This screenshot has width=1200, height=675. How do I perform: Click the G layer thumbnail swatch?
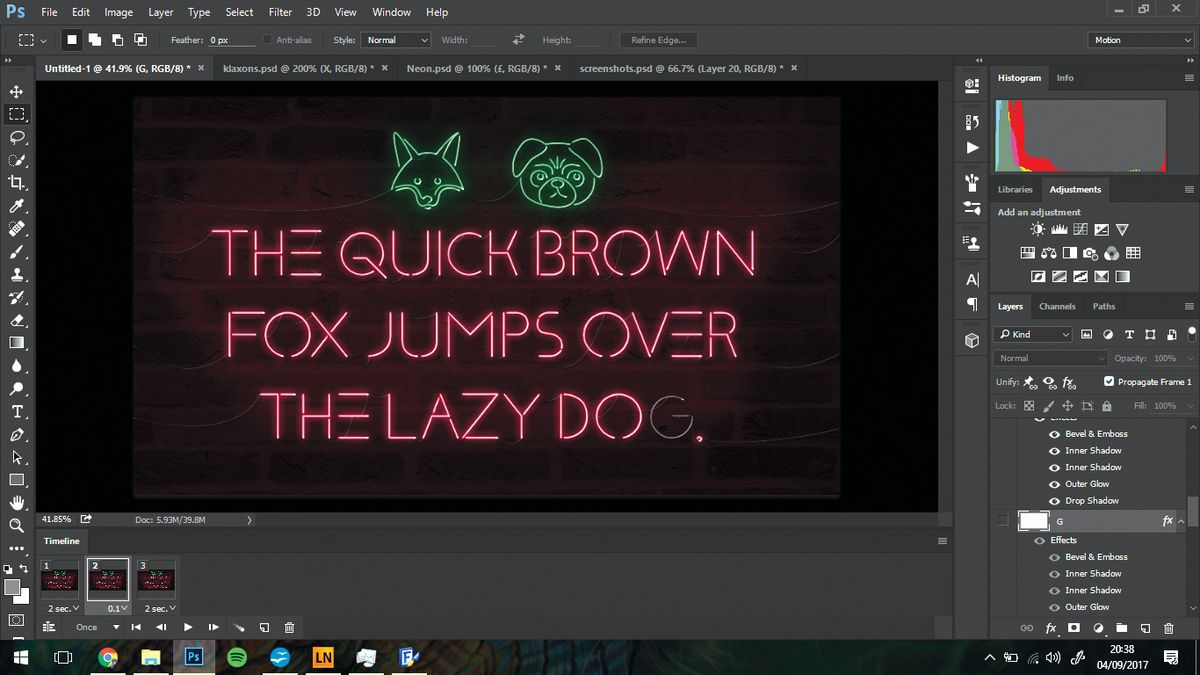pos(1036,520)
